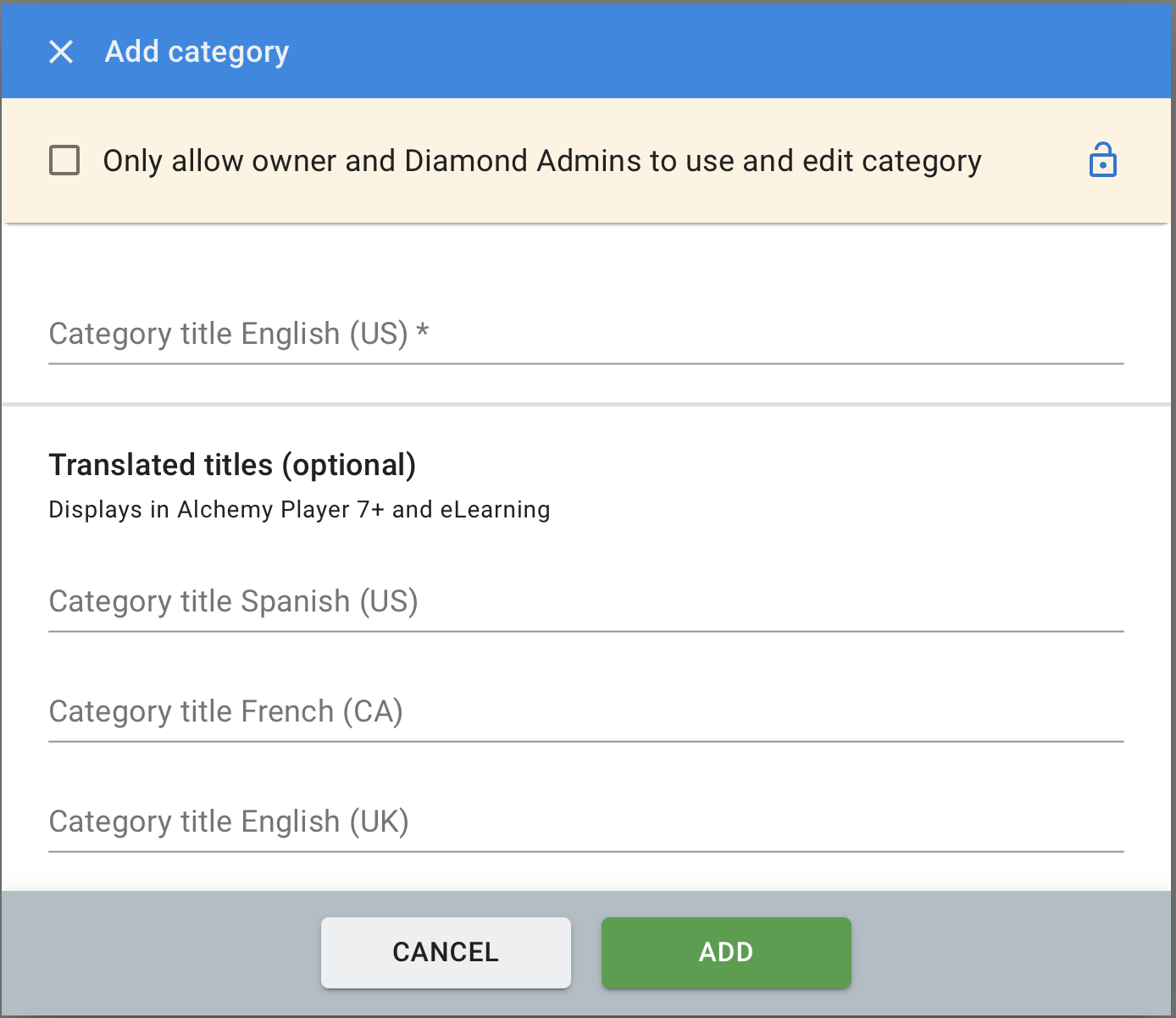The width and height of the screenshot is (1176, 1018).
Task: Click the "Translated titles (optional)" heading
Action: pos(232,465)
